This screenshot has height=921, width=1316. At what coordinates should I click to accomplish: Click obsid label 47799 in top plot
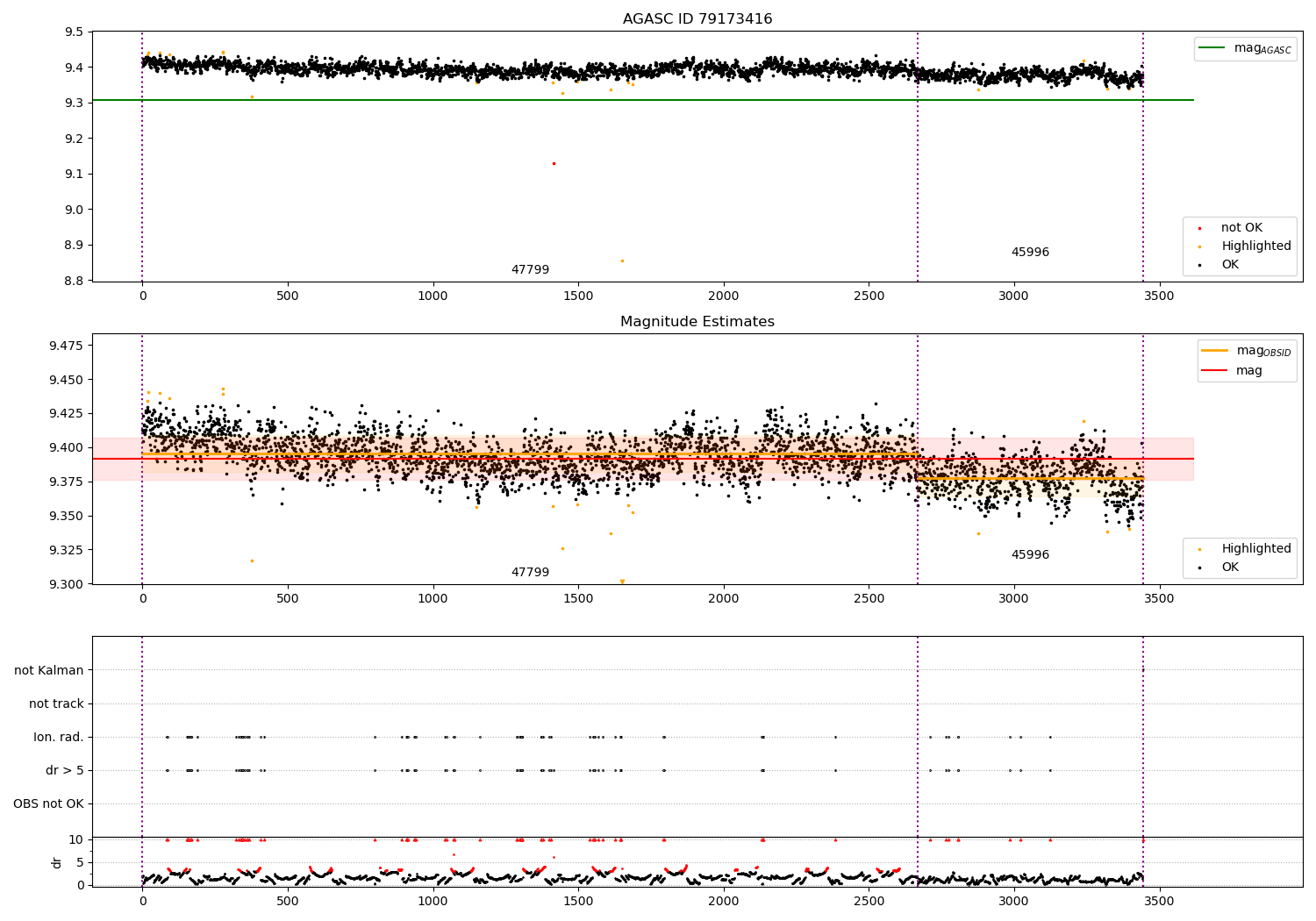tap(530, 270)
